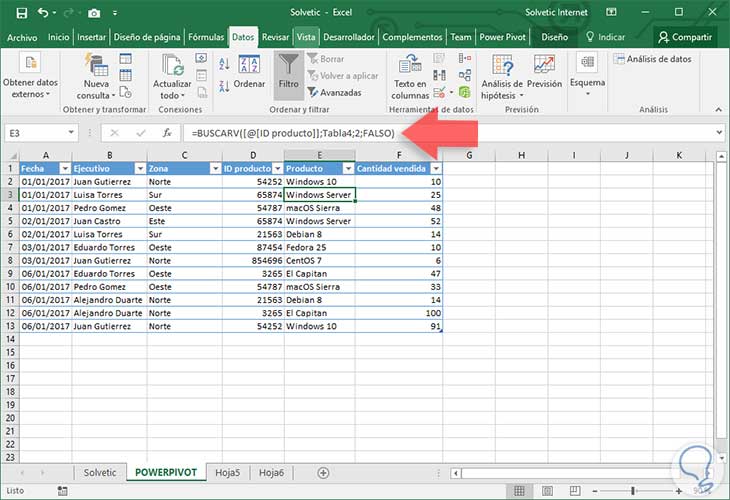Click the Compartir share button
The height and width of the screenshot is (500, 730).
pos(685,37)
